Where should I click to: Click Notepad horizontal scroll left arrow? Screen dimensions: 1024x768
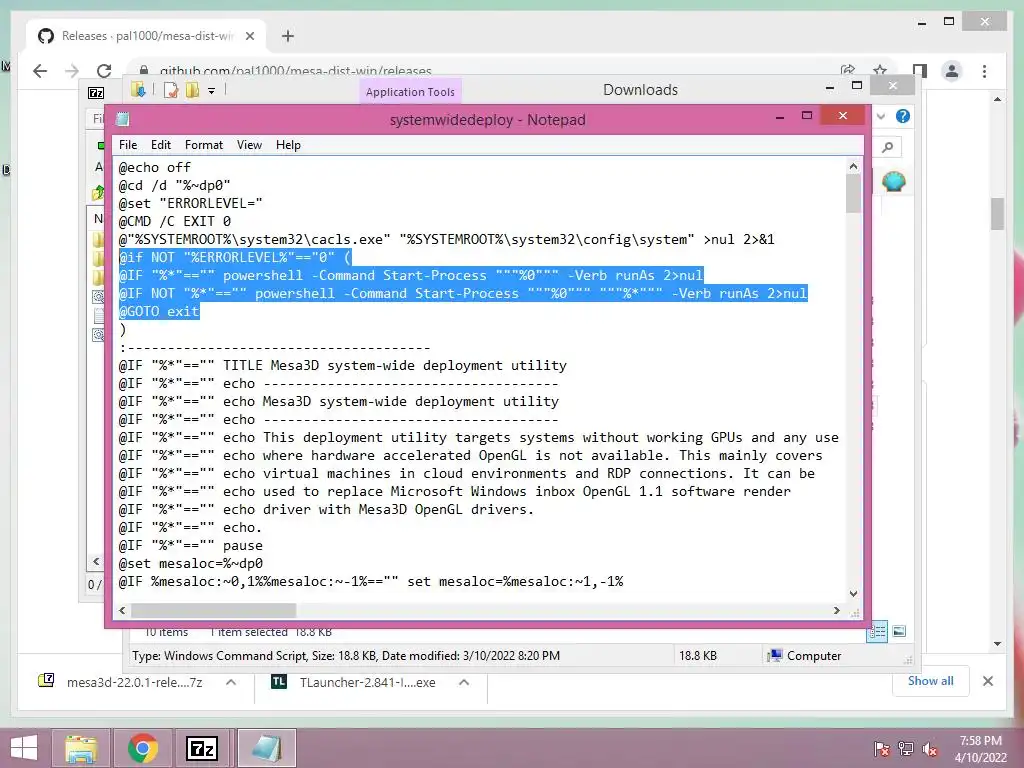[x=122, y=611]
